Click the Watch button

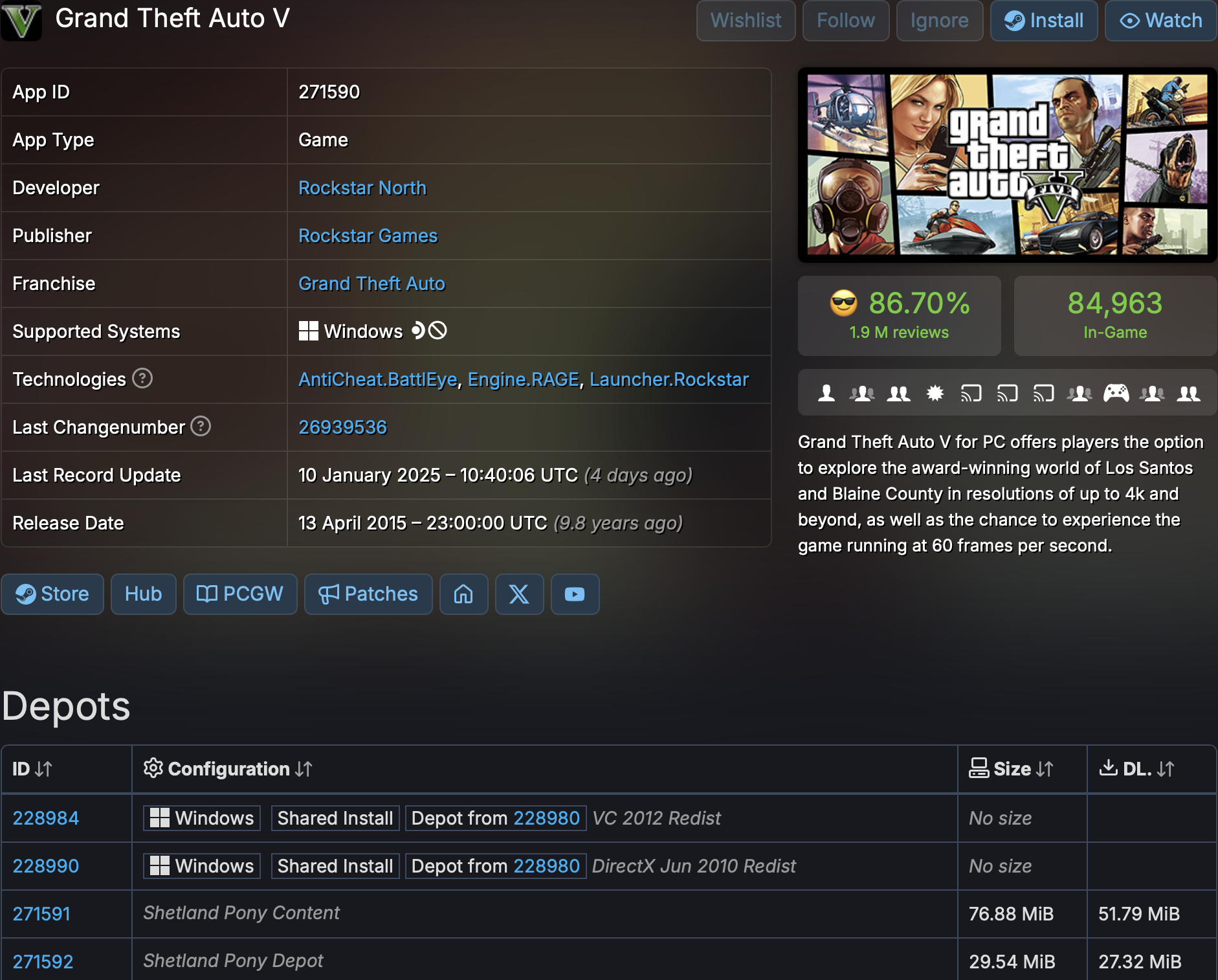[x=1161, y=21]
